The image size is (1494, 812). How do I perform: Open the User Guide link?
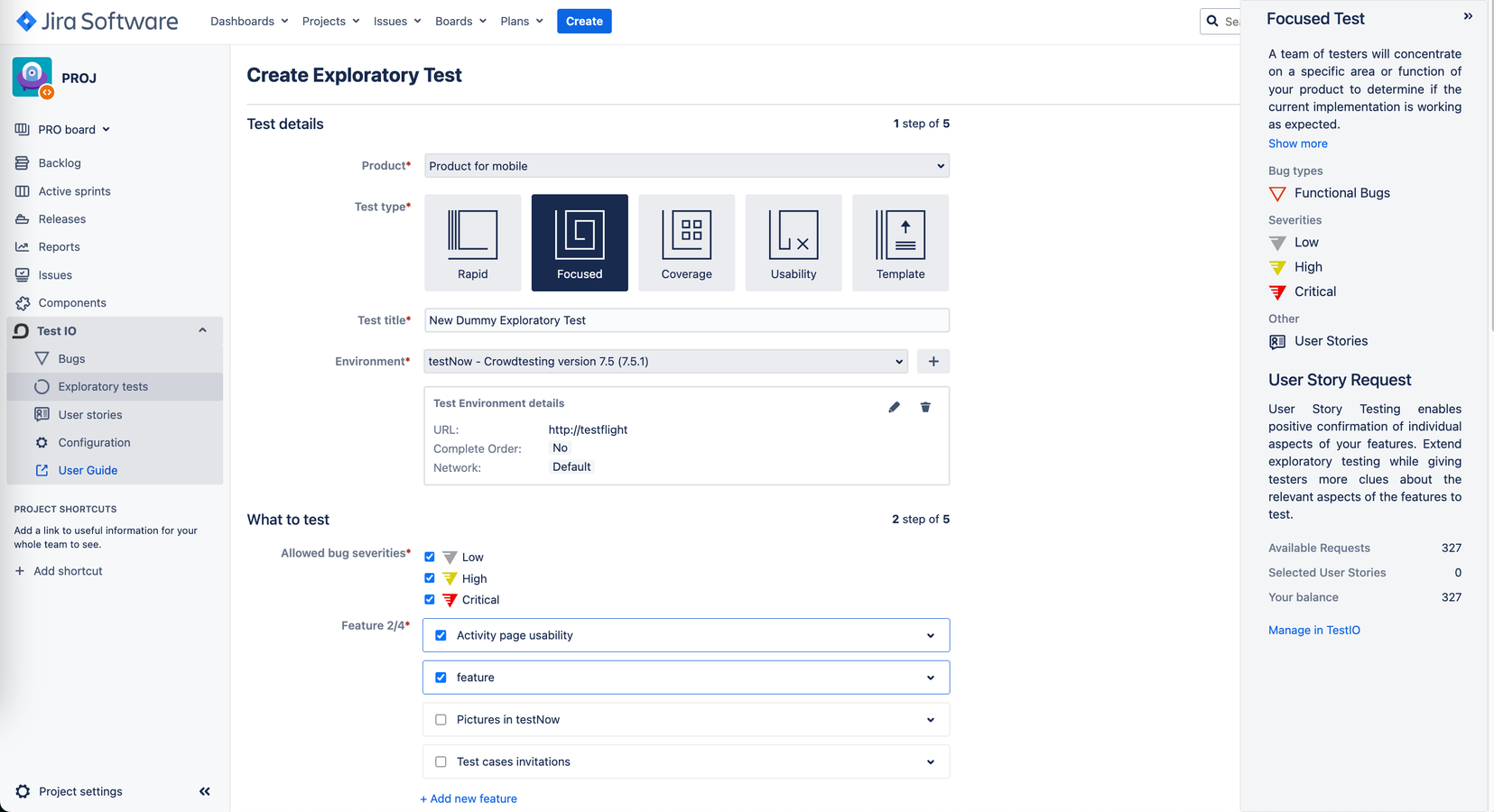coord(88,471)
